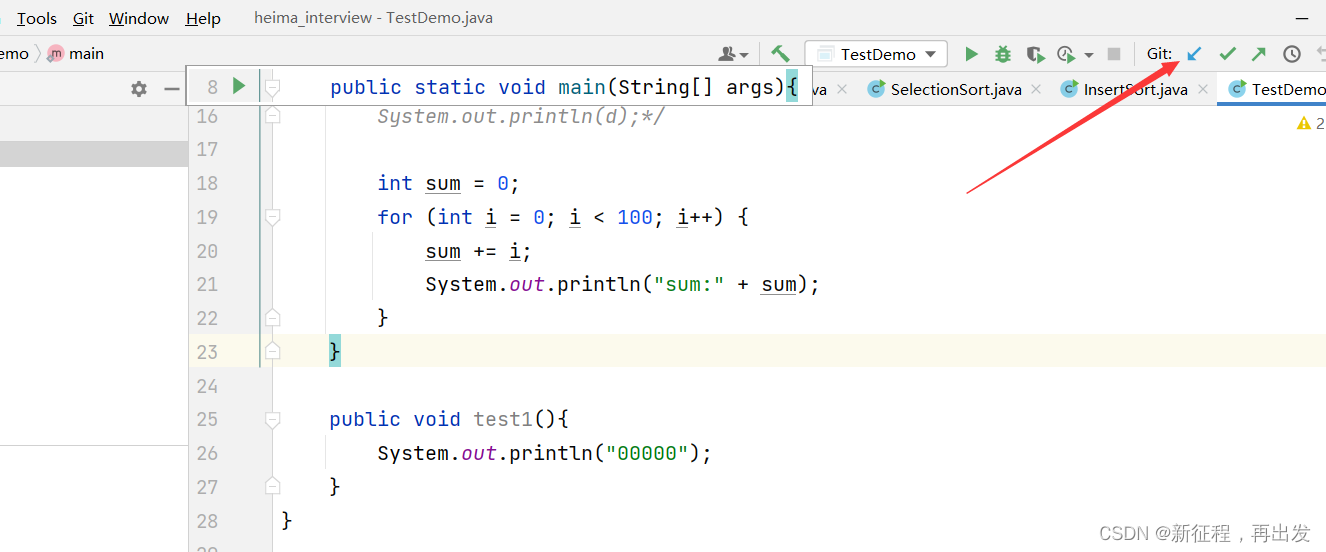1326x552 pixels.
Task: Click the "sum:" string literal
Action: pos(689,285)
